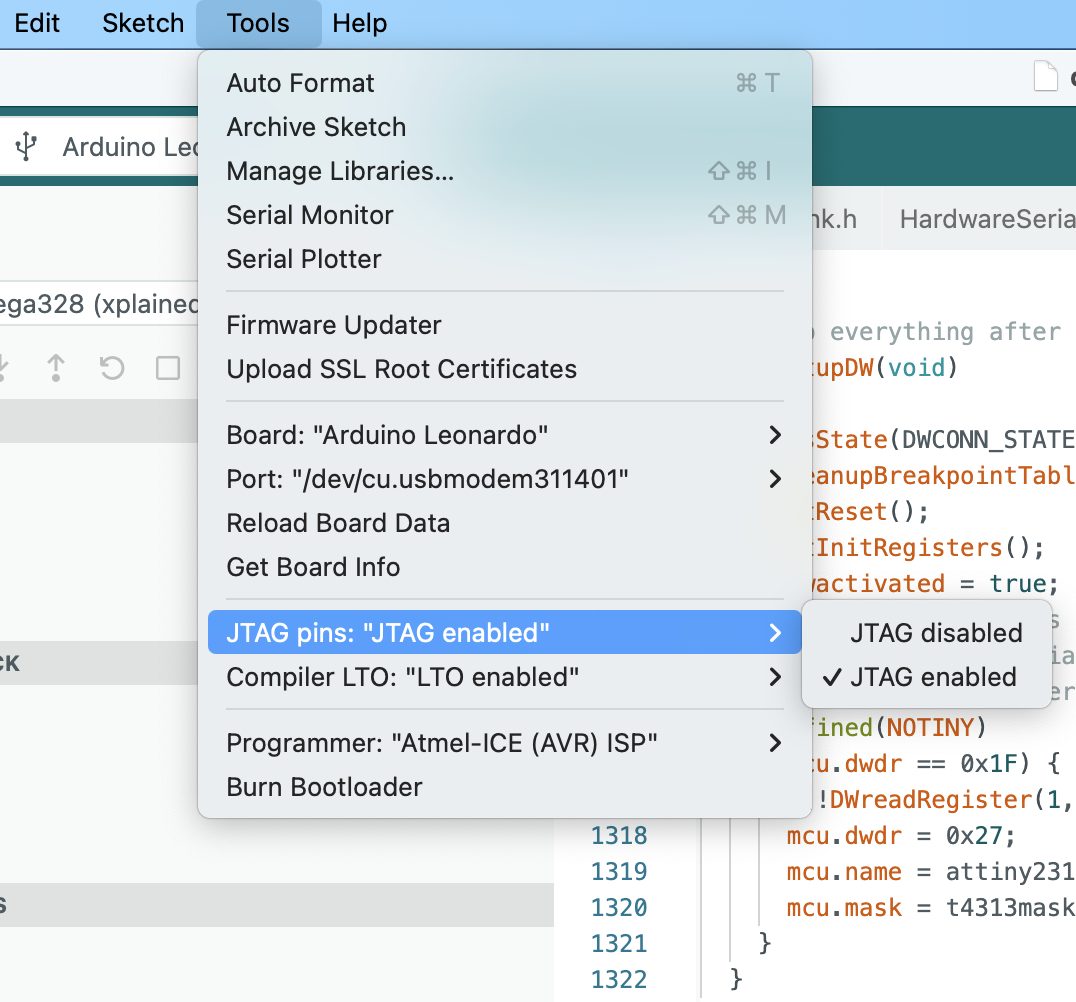Image resolution: width=1076 pixels, height=1002 pixels.
Task: Expand the Compiler LTO submenu
Action: point(504,677)
